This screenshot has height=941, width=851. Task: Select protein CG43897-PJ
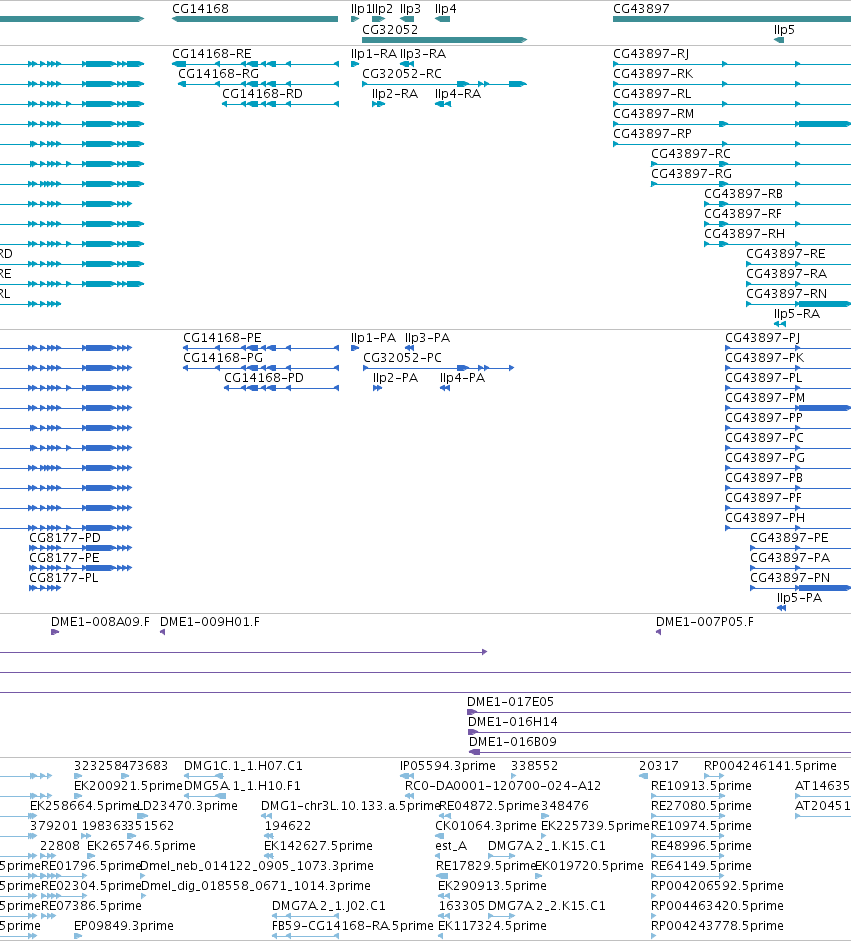tap(762, 338)
